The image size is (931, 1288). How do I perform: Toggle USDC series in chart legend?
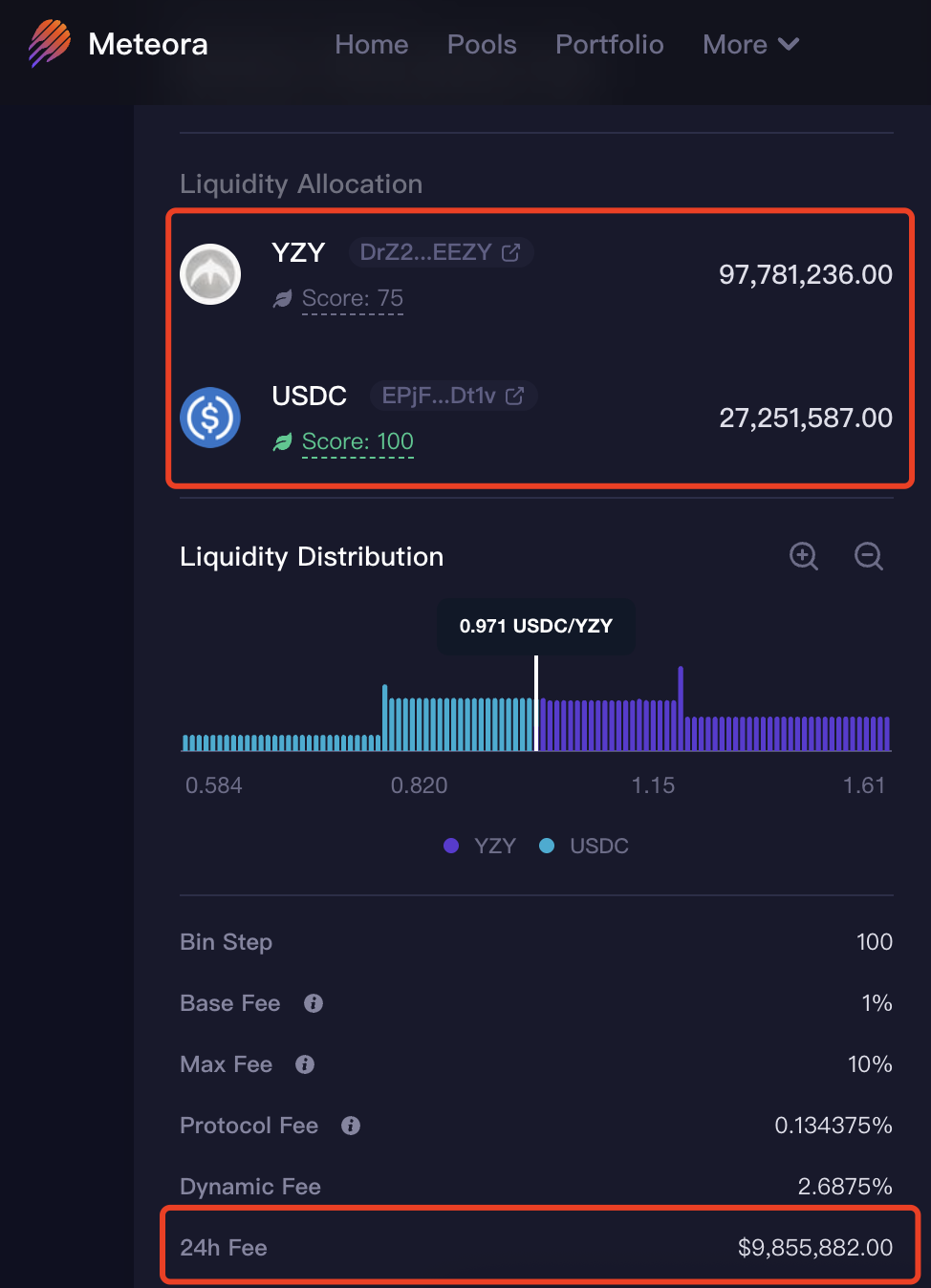click(585, 846)
